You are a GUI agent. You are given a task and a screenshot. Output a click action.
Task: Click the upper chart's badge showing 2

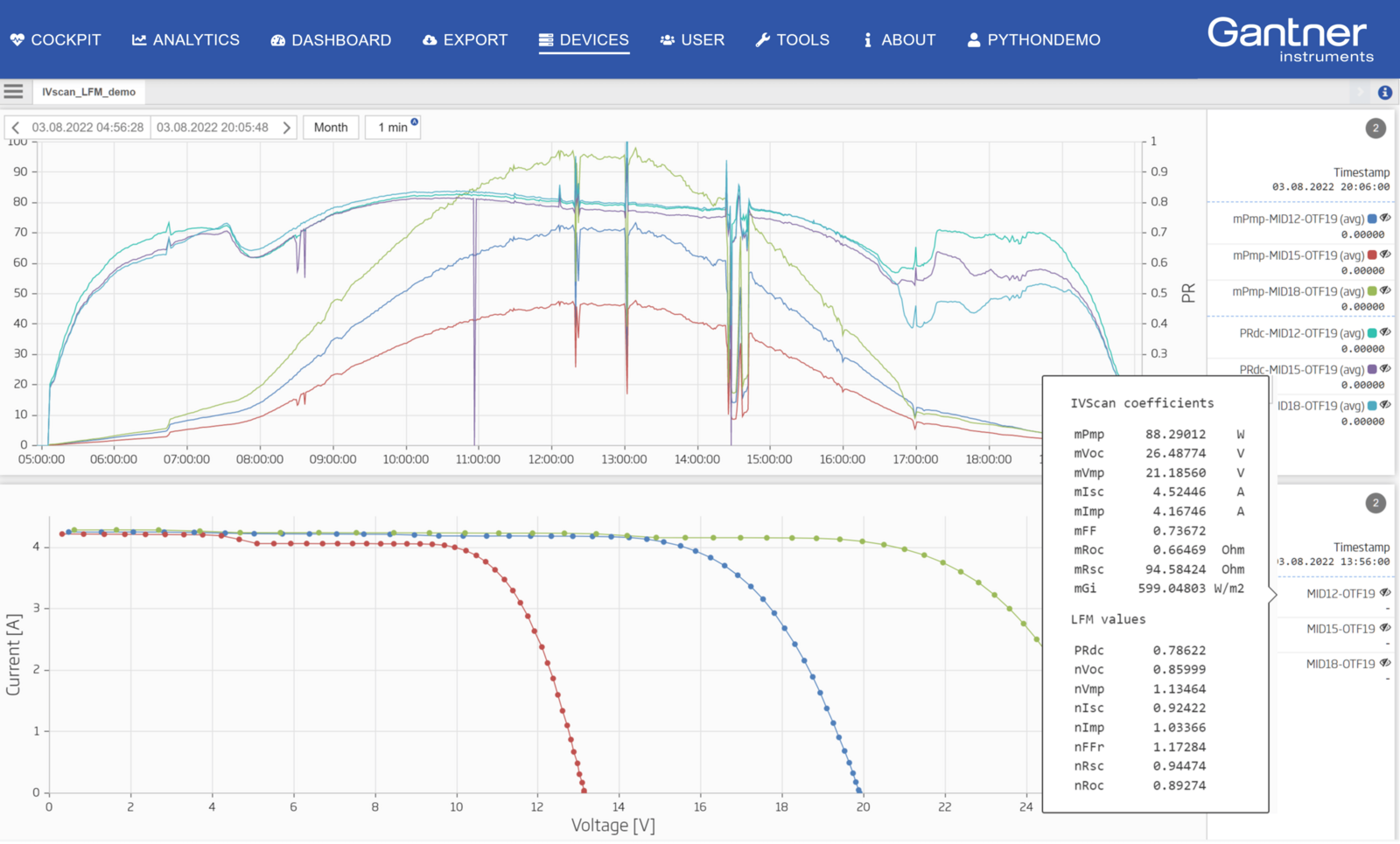[x=1375, y=129]
